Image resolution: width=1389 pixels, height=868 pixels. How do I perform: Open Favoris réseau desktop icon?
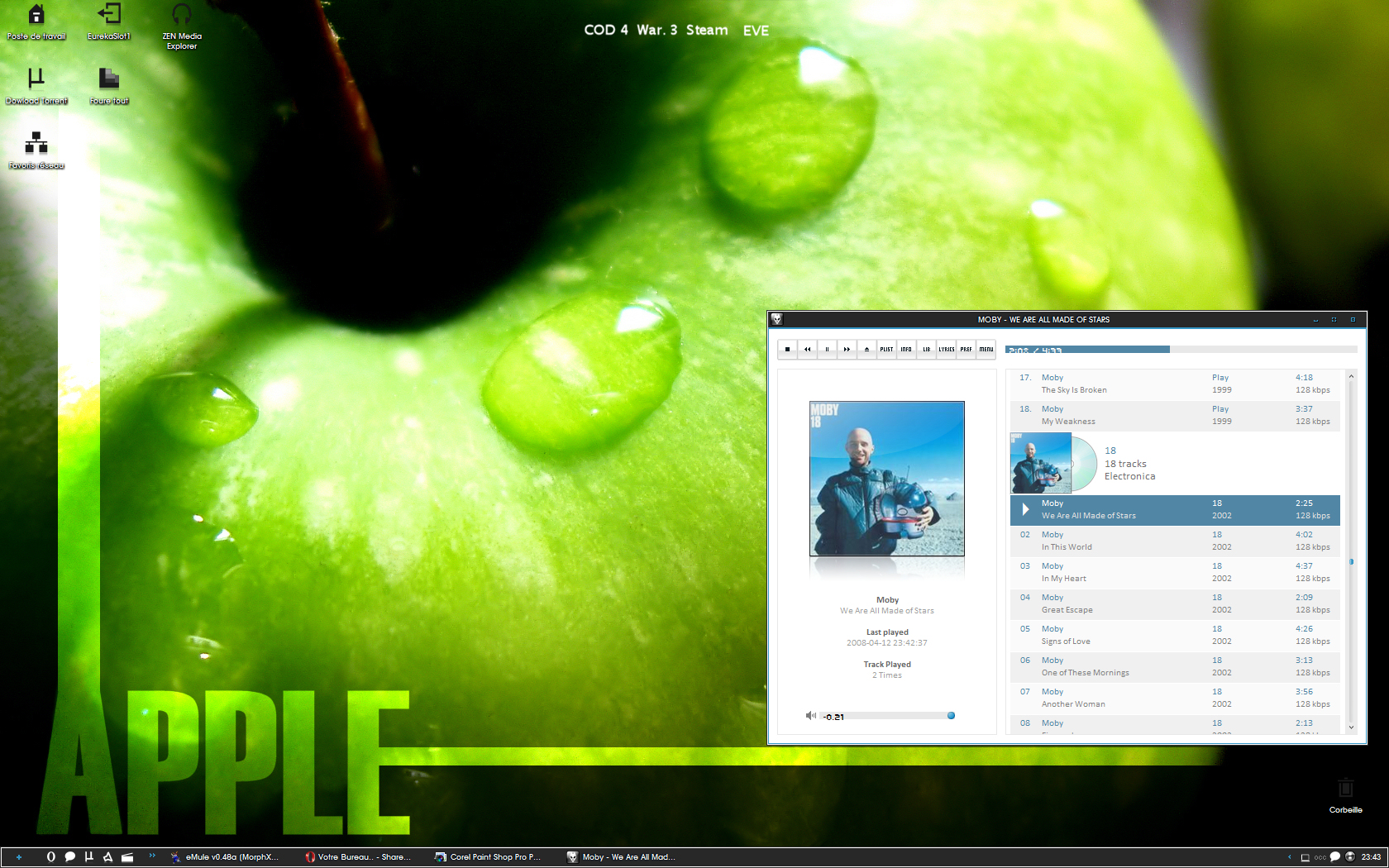pos(36,151)
